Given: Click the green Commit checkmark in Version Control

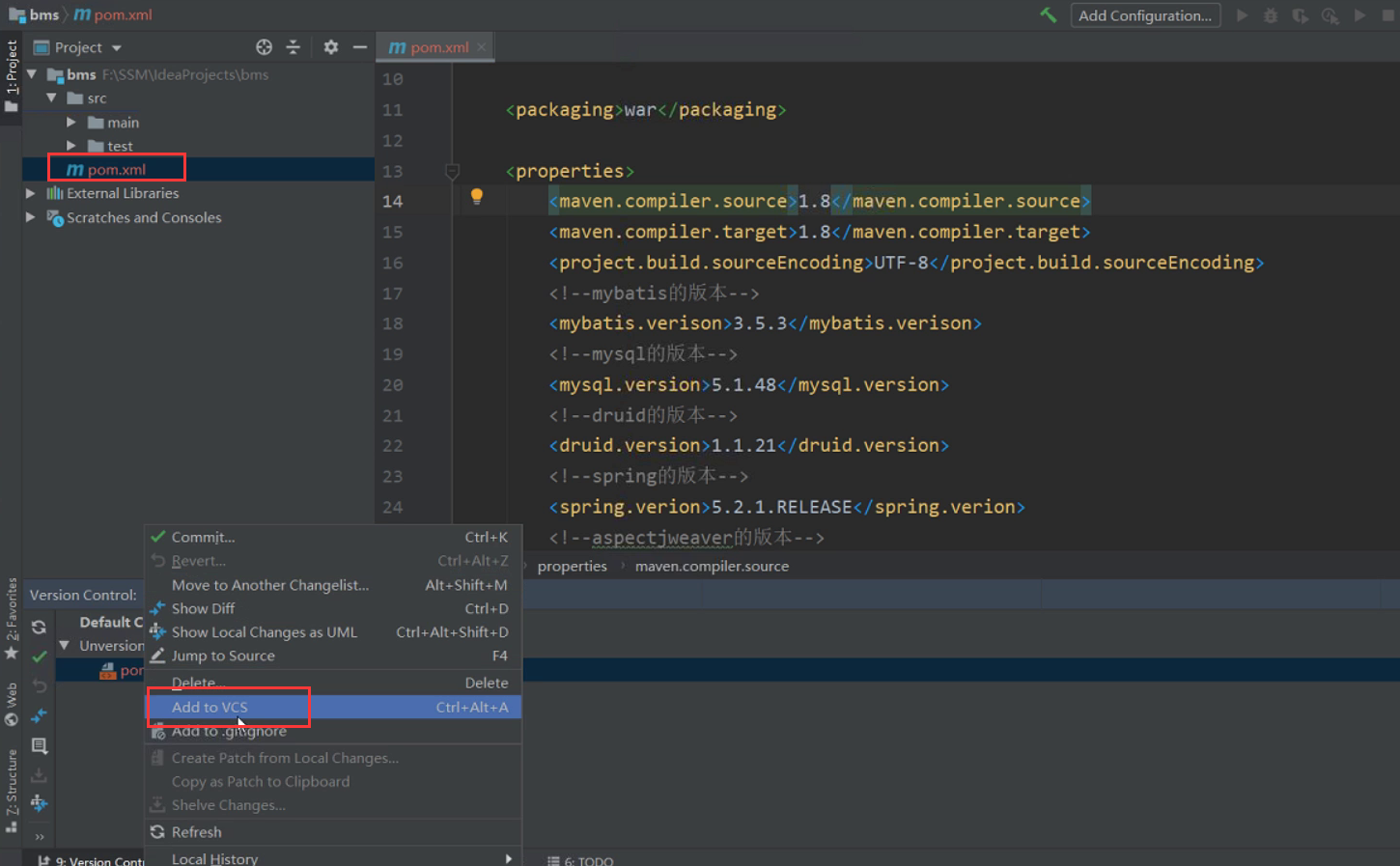Looking at the screenshot, I should pyautogui.click(x=40, y=656).
